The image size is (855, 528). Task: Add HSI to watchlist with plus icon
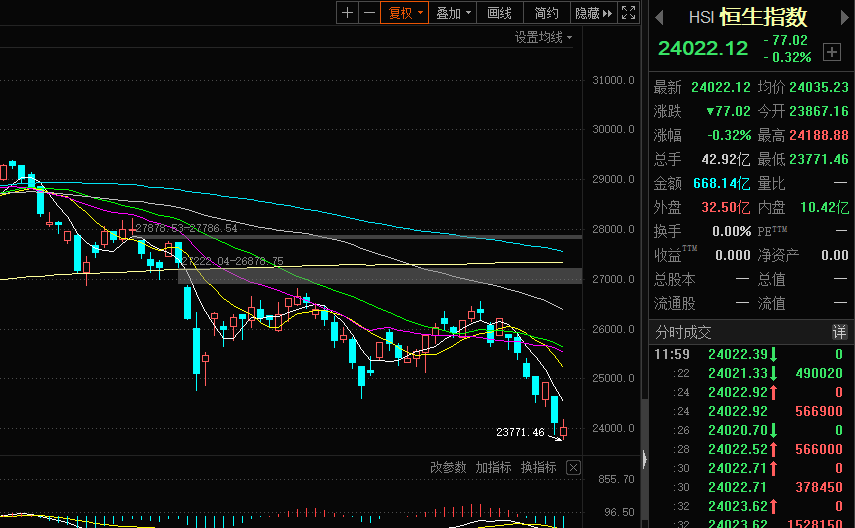tap(832, 52)
